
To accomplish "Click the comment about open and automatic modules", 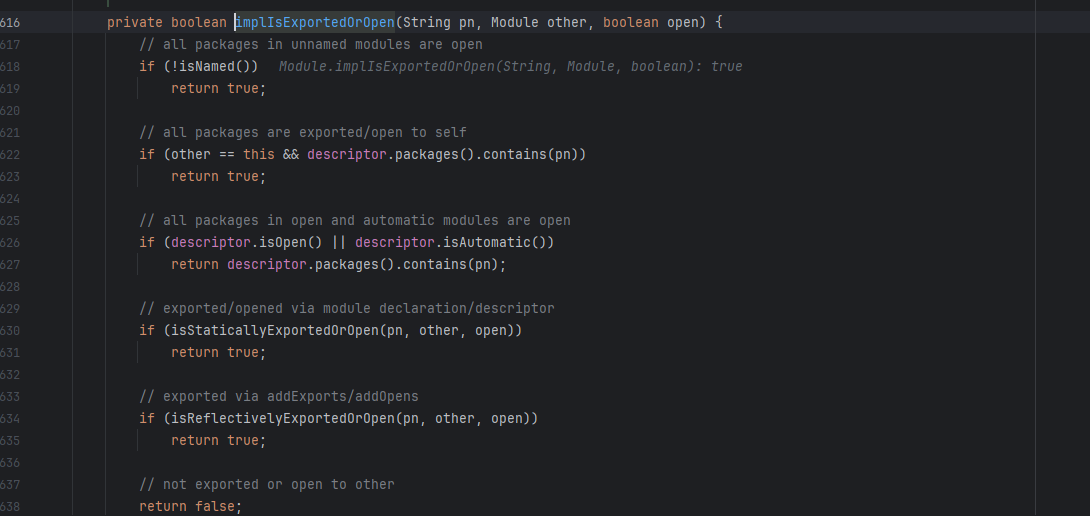I will (355, 220).
